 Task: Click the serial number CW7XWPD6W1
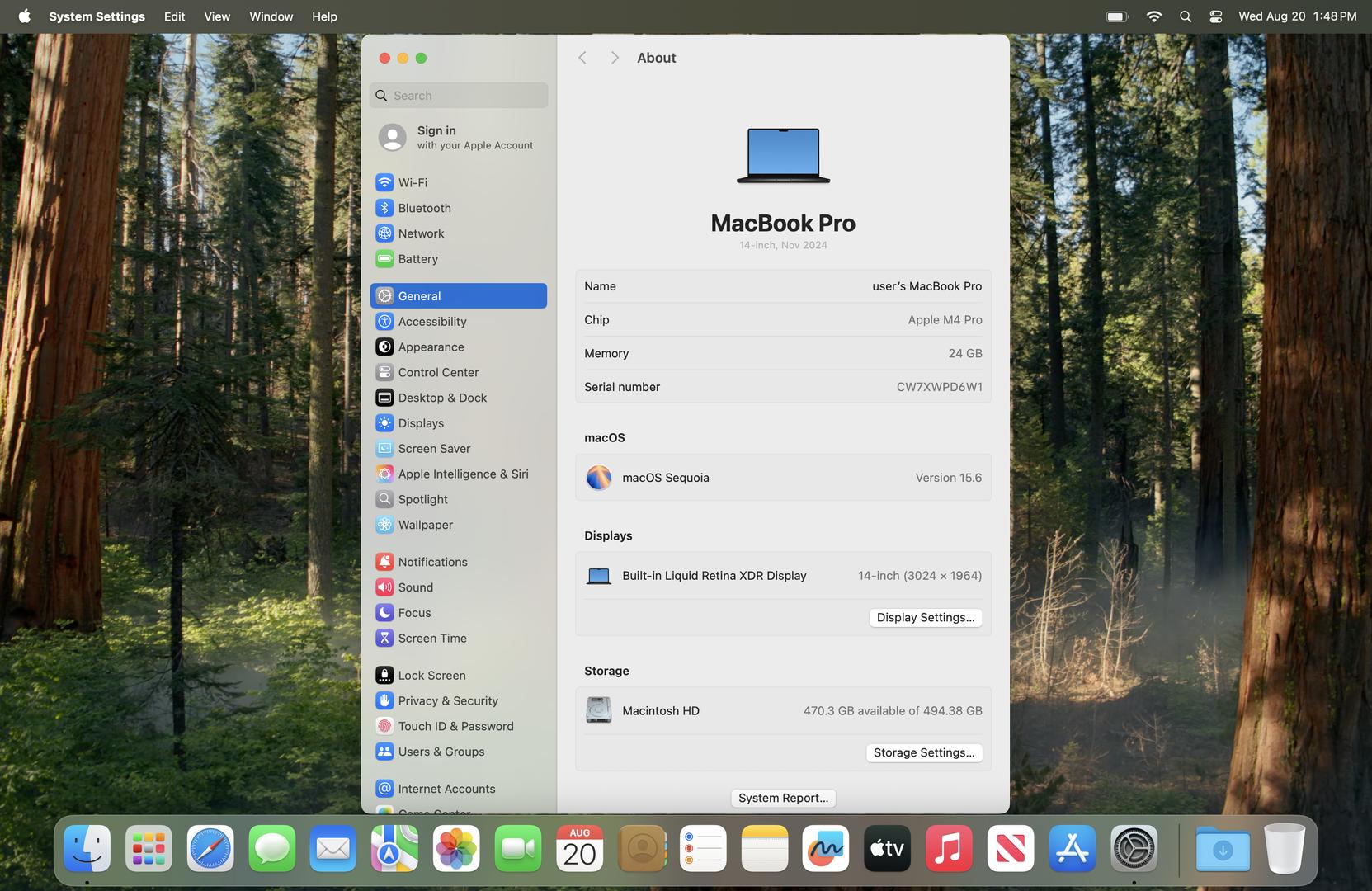click(x=939, y=387)
